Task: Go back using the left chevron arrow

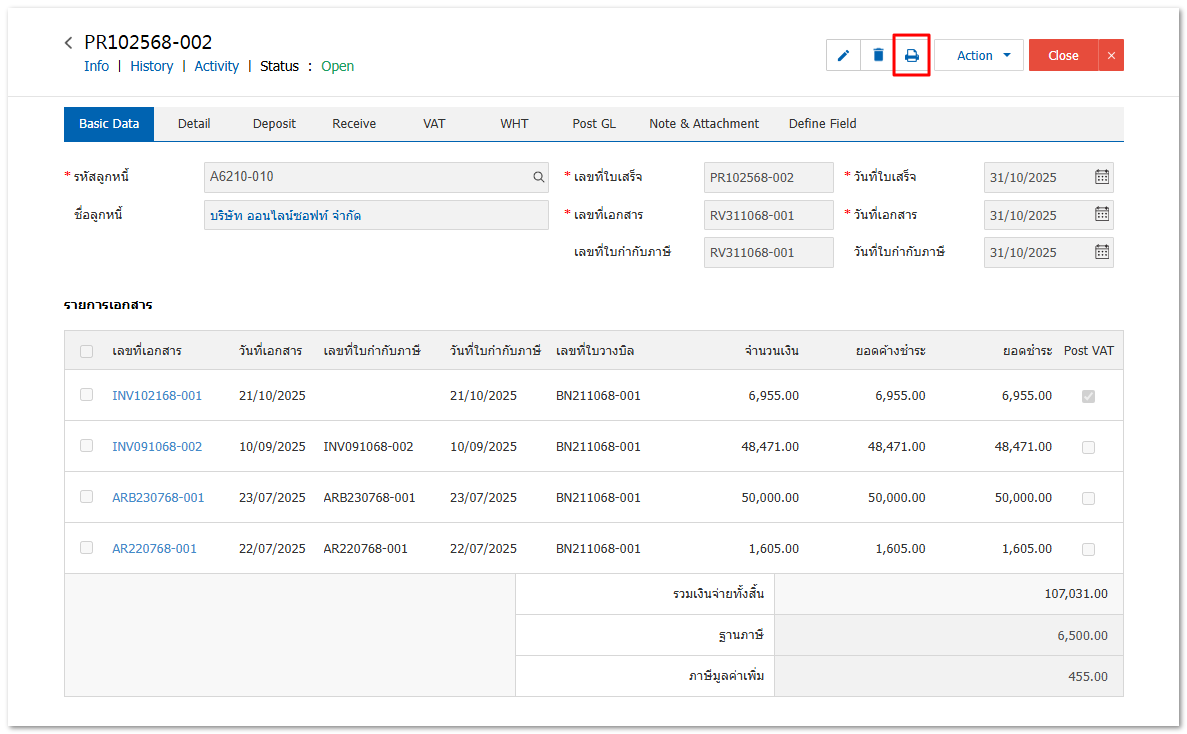Action: tap(68, 43)
